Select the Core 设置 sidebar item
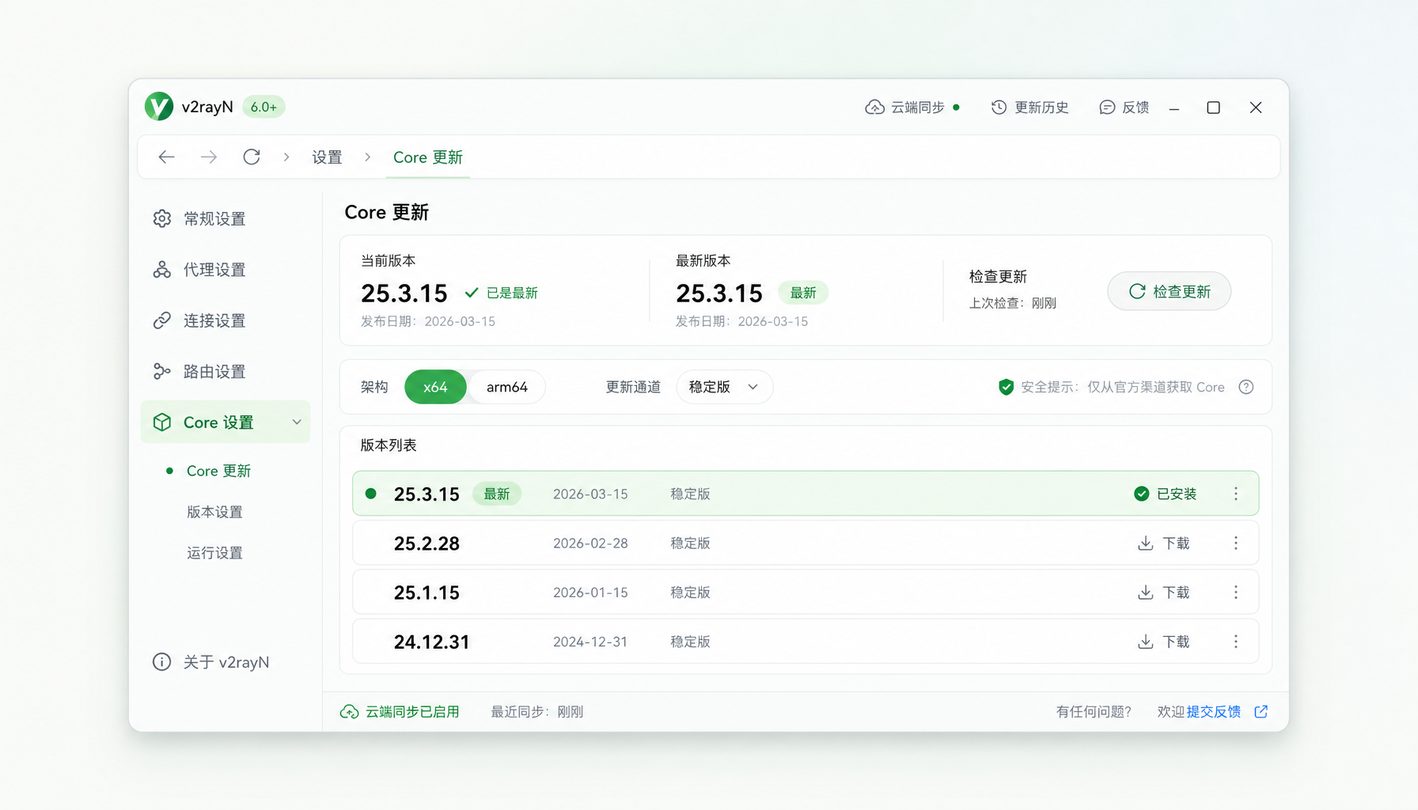Image resolution: width=1418 pixels, height=810 pixels. pos(225,422)
